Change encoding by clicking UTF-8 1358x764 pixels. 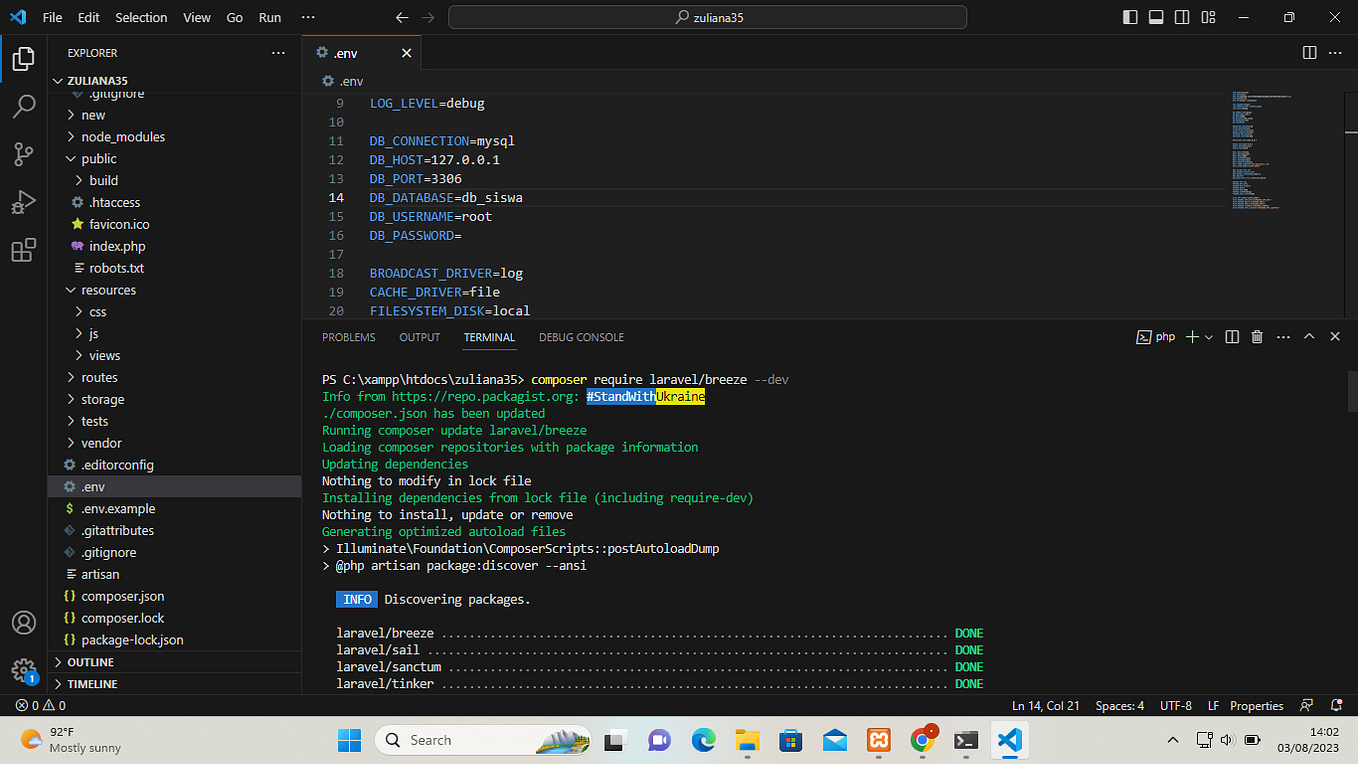(x=1175, y=705)
